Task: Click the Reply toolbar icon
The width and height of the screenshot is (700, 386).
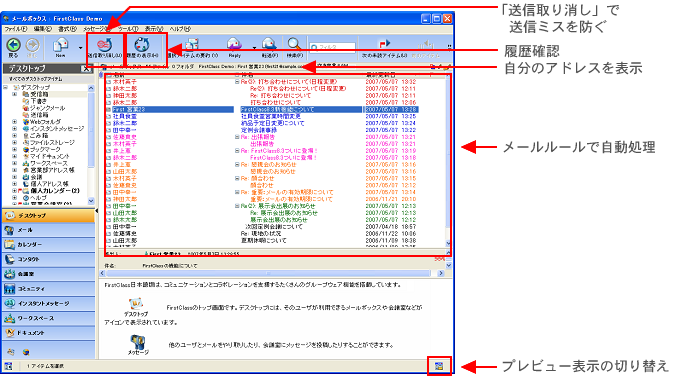Action: pyautogui.click(x=234, y=45)
